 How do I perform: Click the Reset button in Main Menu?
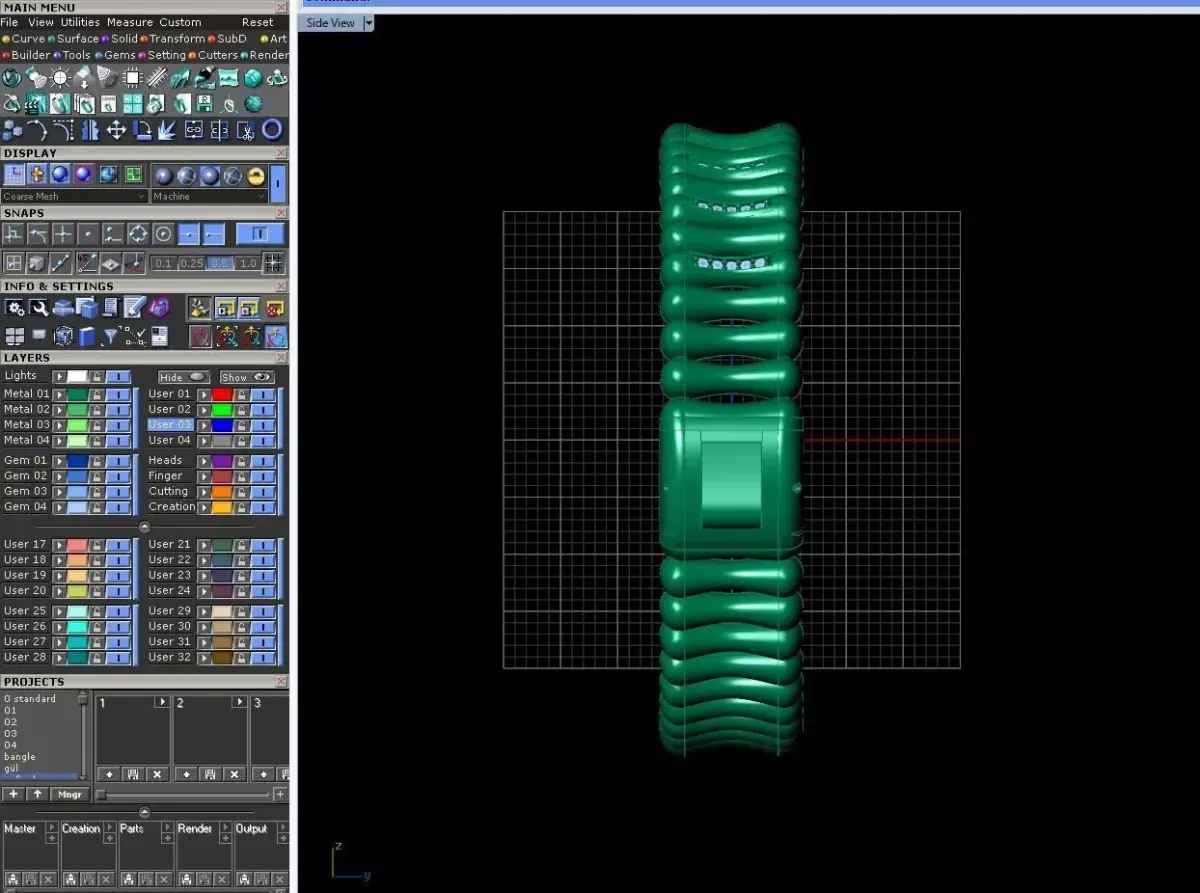[x=257, y=22]
